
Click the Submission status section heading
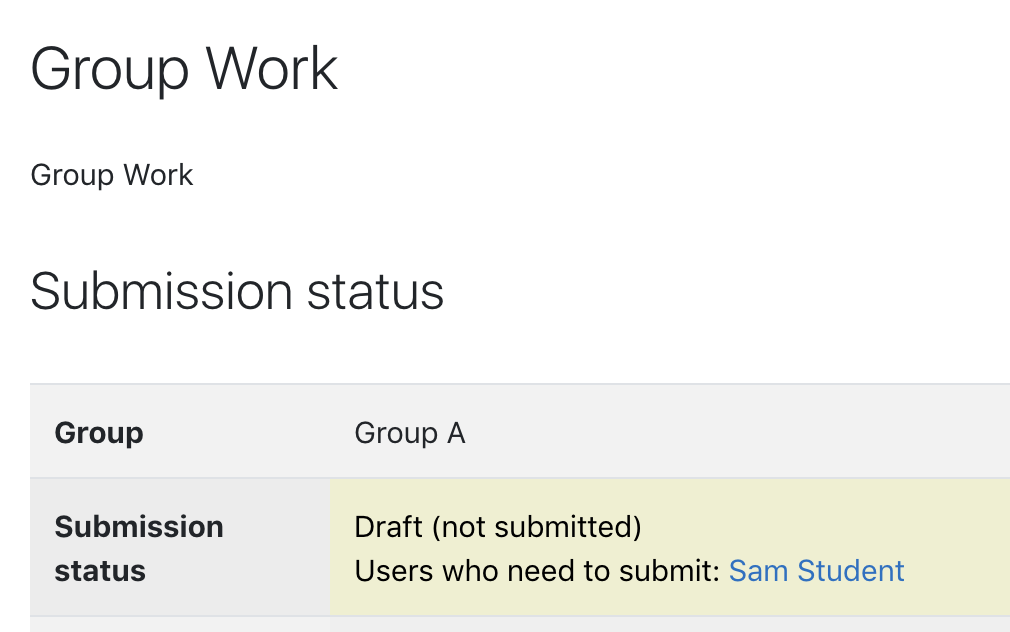tap(237, 292)
